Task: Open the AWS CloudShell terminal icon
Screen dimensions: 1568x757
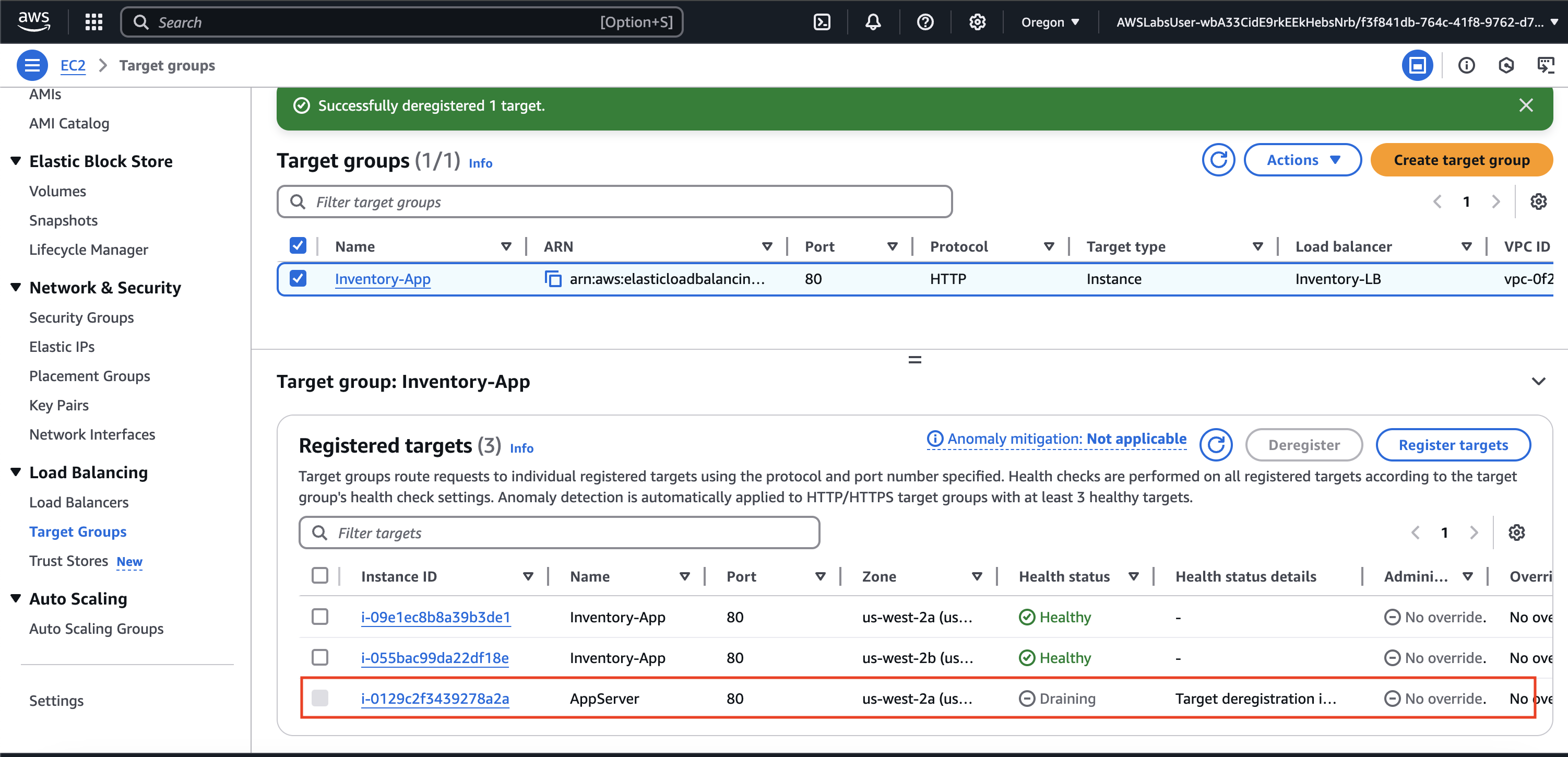Action: [x=822, y=22]
